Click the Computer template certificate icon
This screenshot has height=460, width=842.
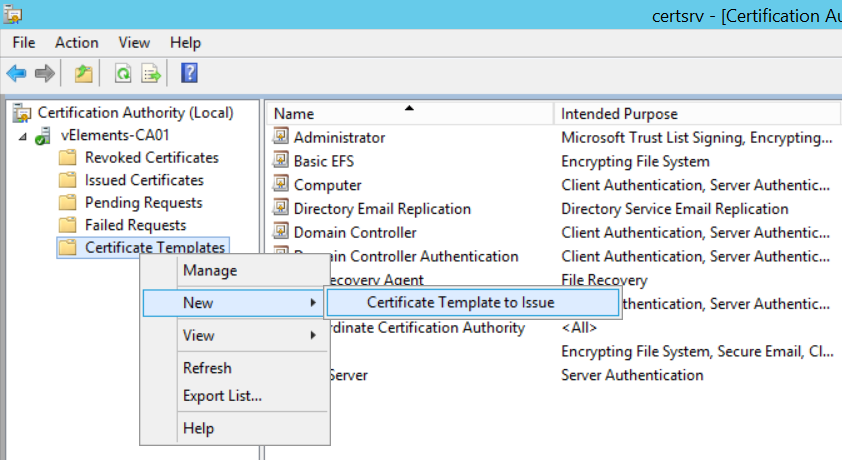280,184
